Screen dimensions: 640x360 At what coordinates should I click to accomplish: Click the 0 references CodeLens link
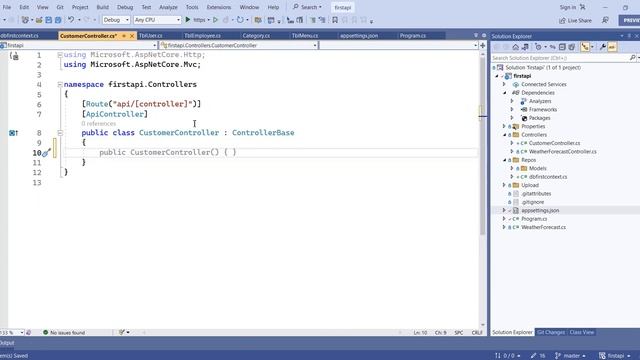click(x=98, y=123)
